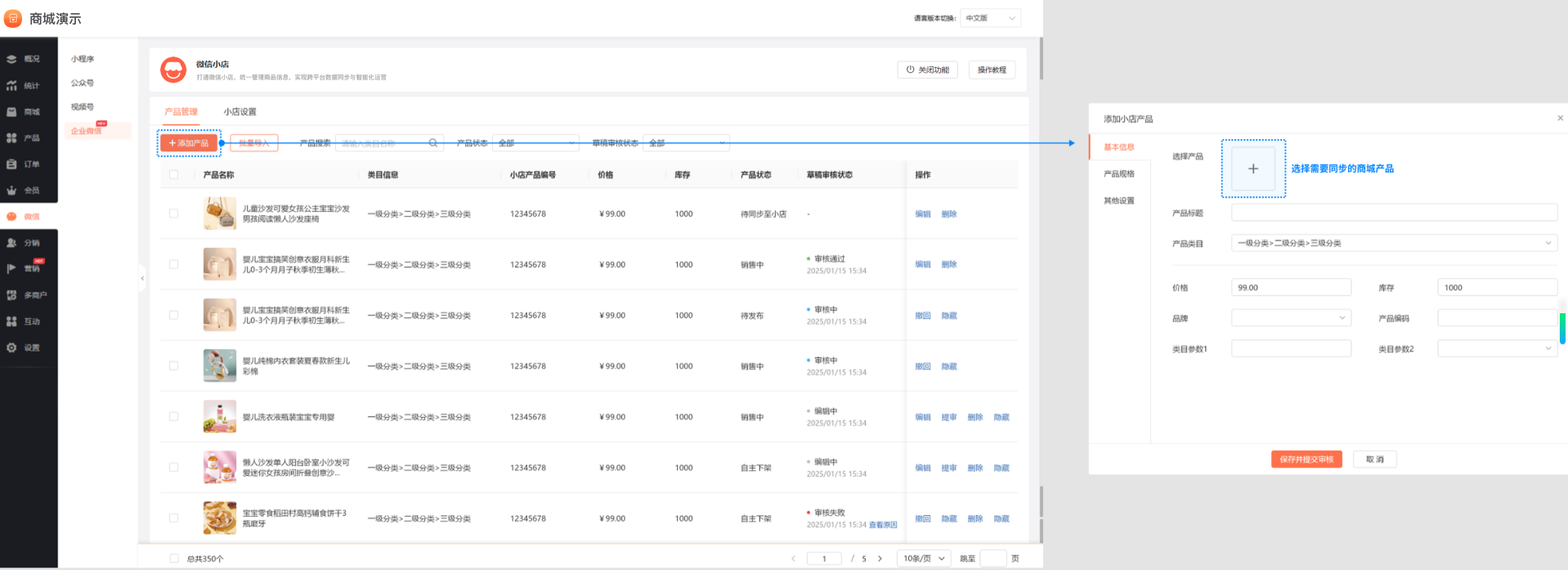Open 营销 marketing in the left sidebar
Screen dimensions: 1568x570
(25, 268)
